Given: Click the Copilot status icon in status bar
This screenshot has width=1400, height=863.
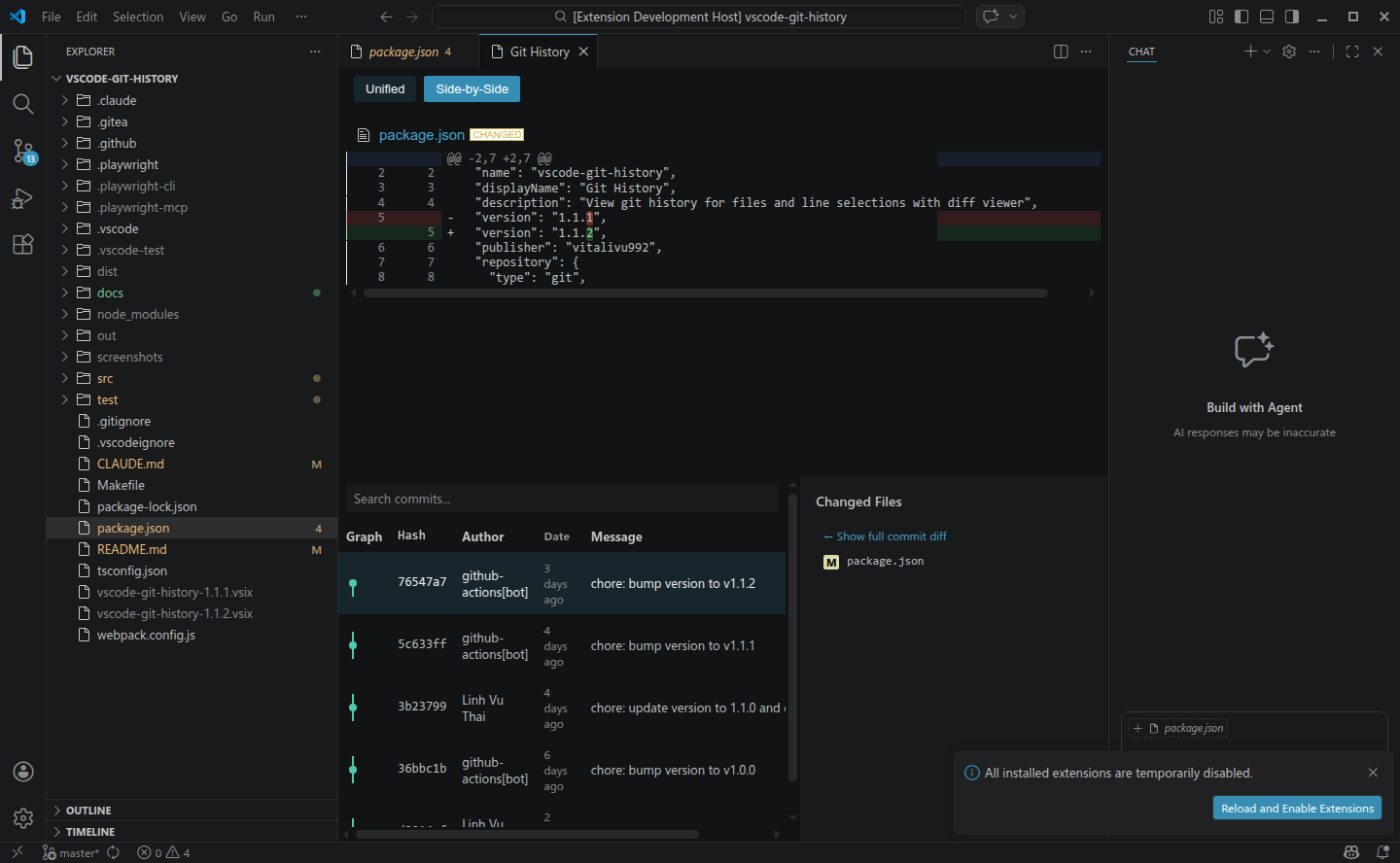Looking at the screenshot, I should pyautogui.click(x=1351, y=852).
